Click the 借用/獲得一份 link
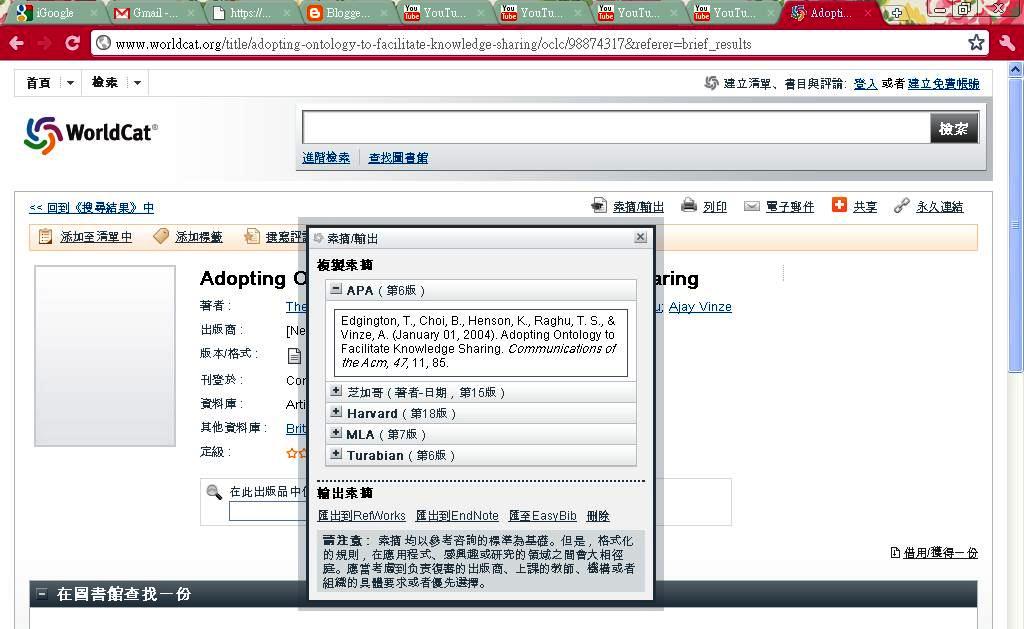Screen dimensions: 1024x629 click(x=940, y=553)
